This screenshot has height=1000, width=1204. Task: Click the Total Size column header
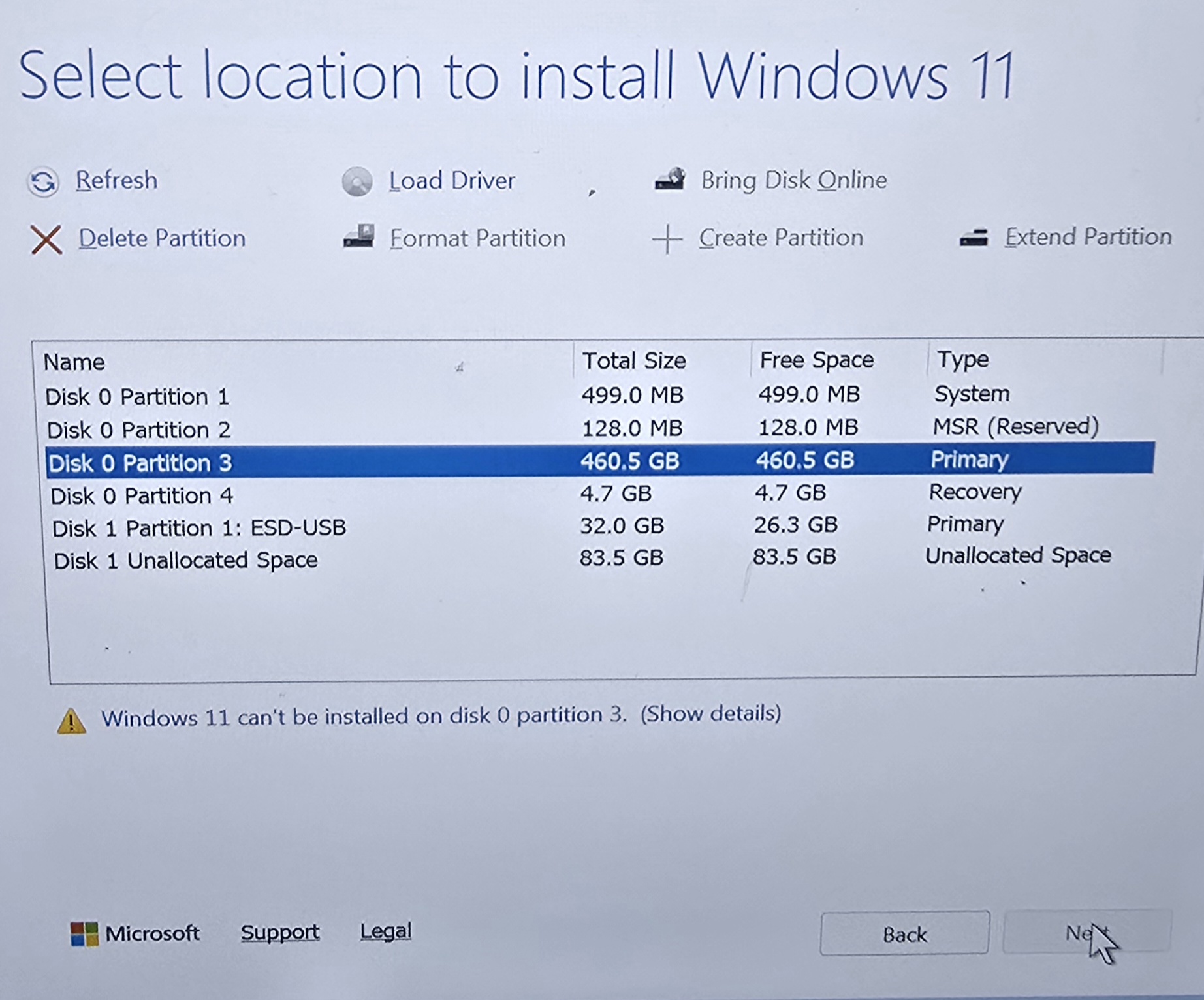click(634, 360)
